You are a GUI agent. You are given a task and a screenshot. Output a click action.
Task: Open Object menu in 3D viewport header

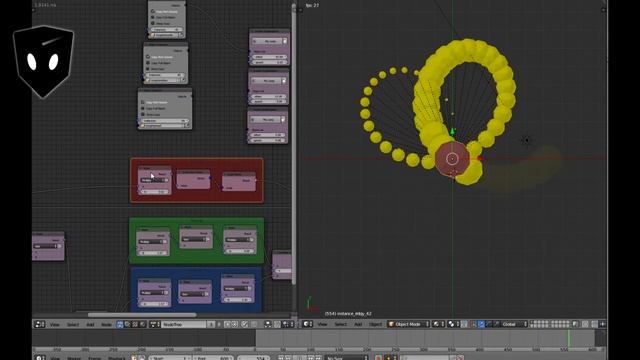click(x=375, y=324)
